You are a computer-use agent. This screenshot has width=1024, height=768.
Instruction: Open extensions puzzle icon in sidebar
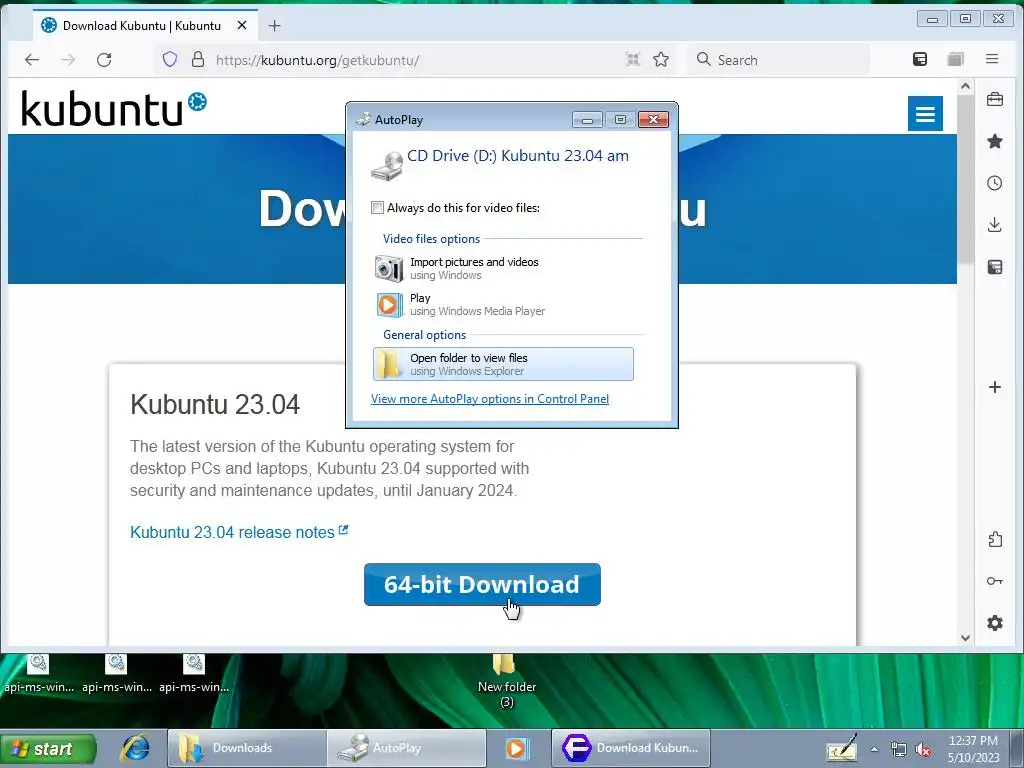[995, 539]
